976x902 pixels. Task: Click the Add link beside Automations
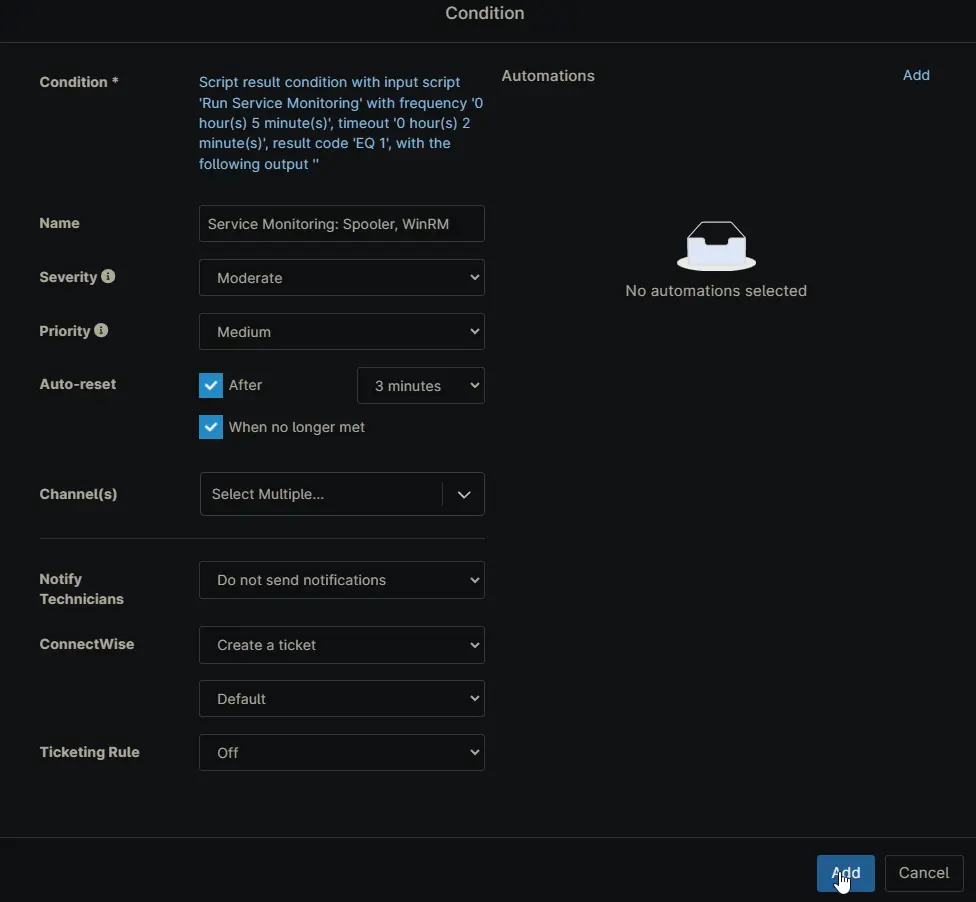(x=916, y=75)
